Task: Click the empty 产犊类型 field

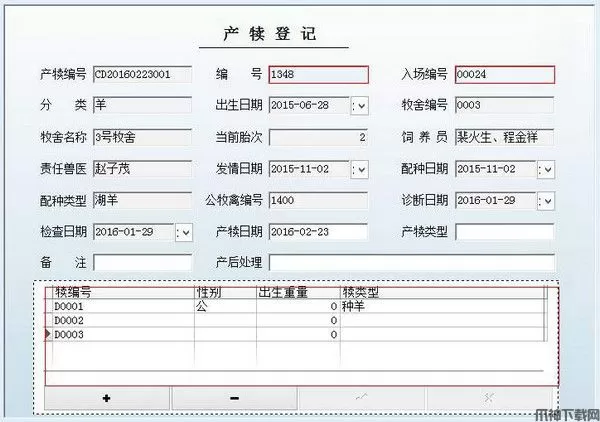Action: (504, 232)
